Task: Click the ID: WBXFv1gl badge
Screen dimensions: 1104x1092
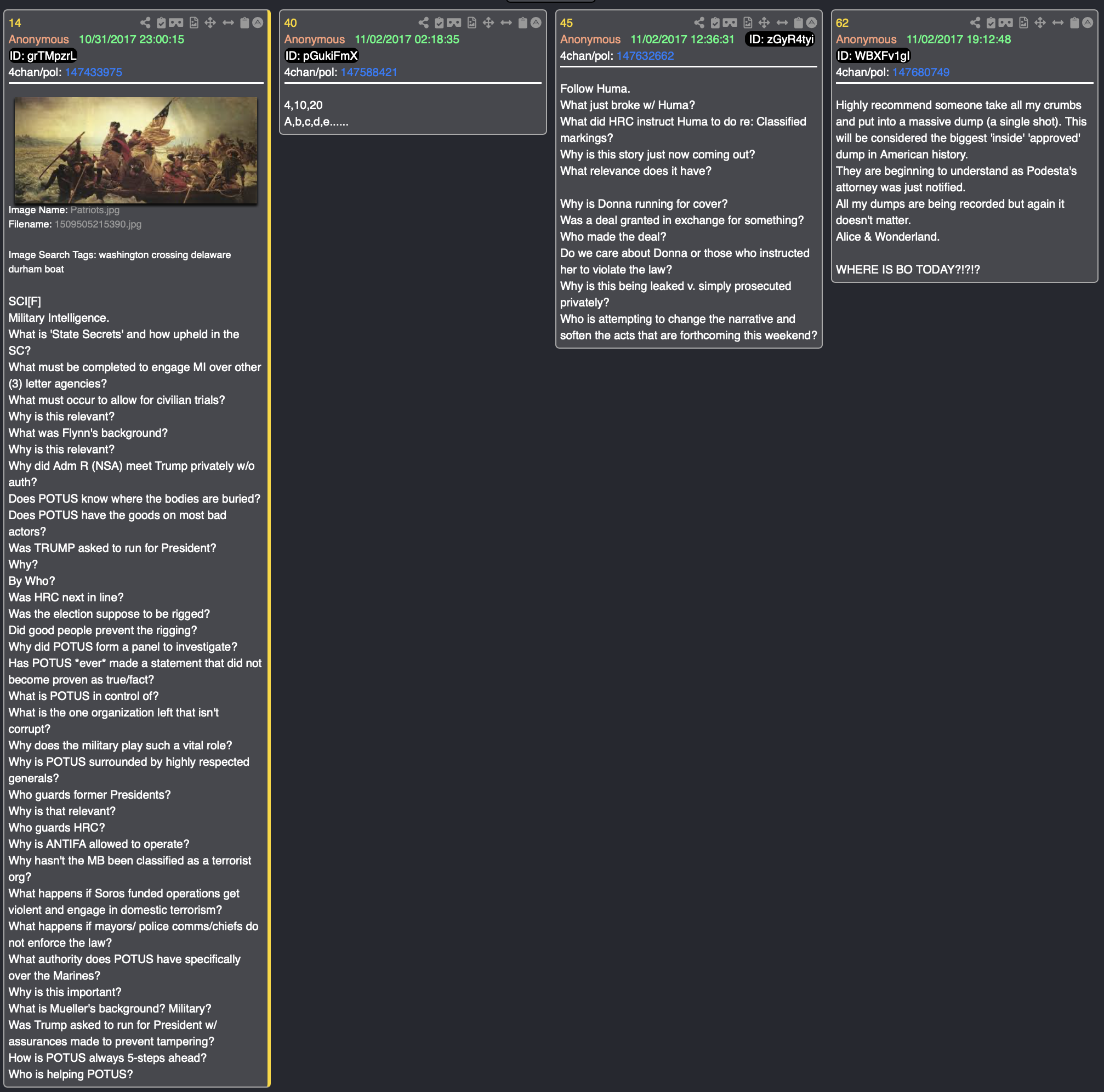Action: 873,56
